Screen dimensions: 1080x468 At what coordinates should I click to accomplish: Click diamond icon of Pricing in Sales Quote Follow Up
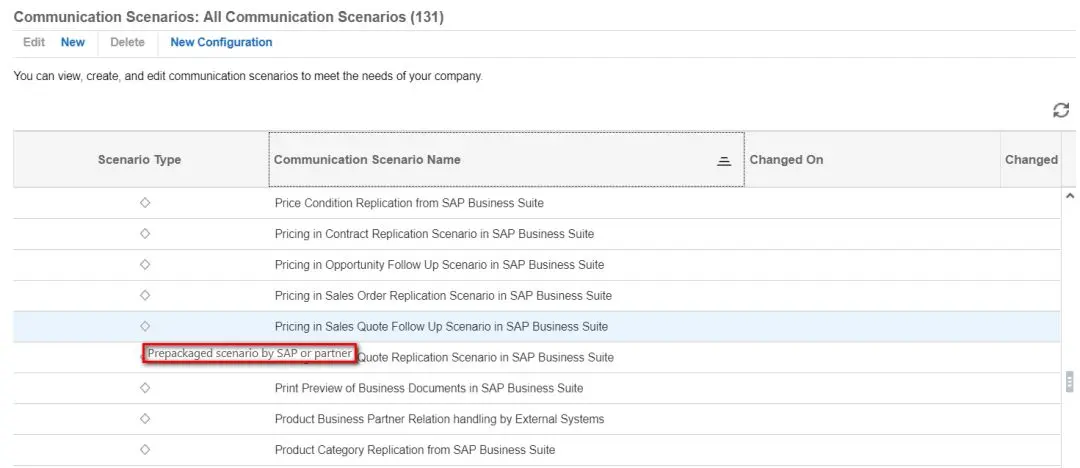click(x=145, y=326)
